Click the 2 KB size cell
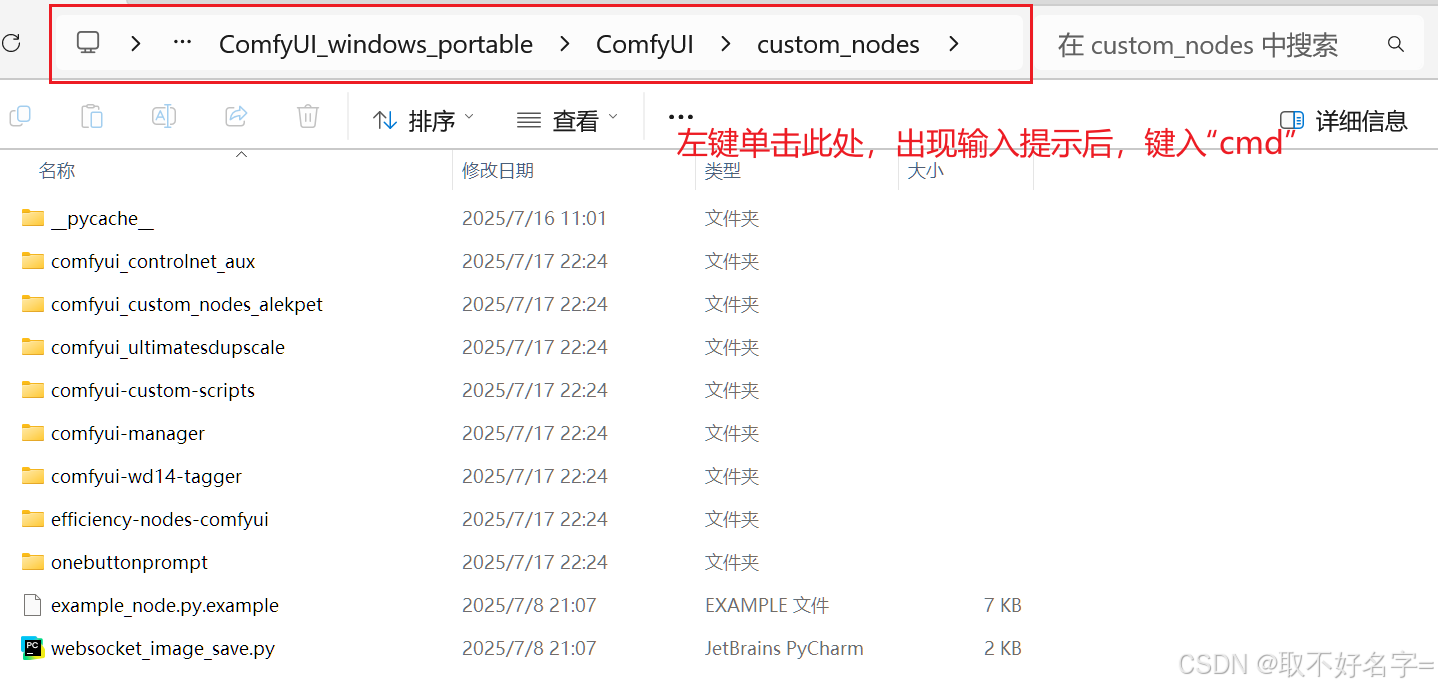 (x=1002, y=649)
